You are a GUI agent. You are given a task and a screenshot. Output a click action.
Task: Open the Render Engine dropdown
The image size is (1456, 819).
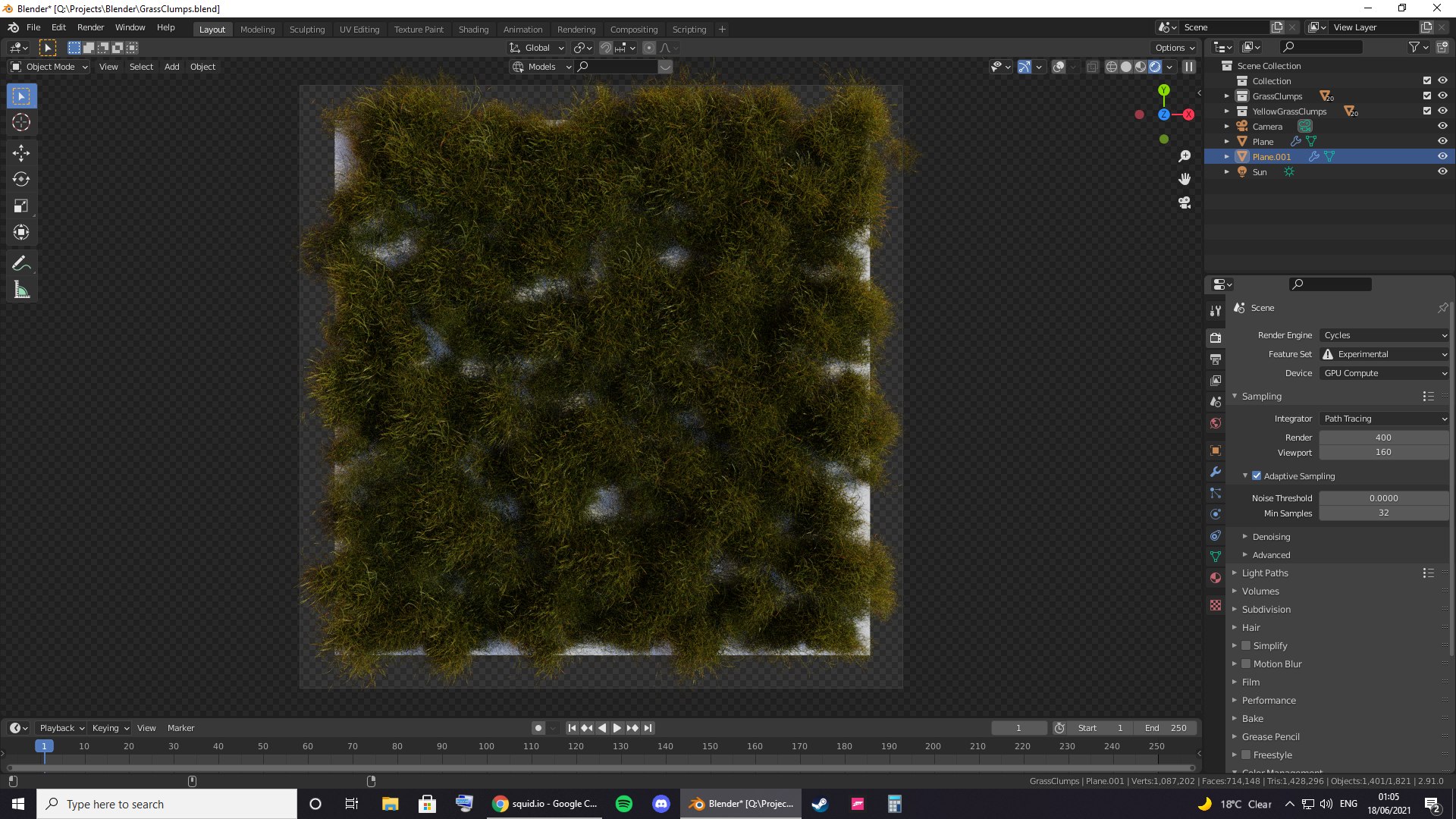(1384, 335)
